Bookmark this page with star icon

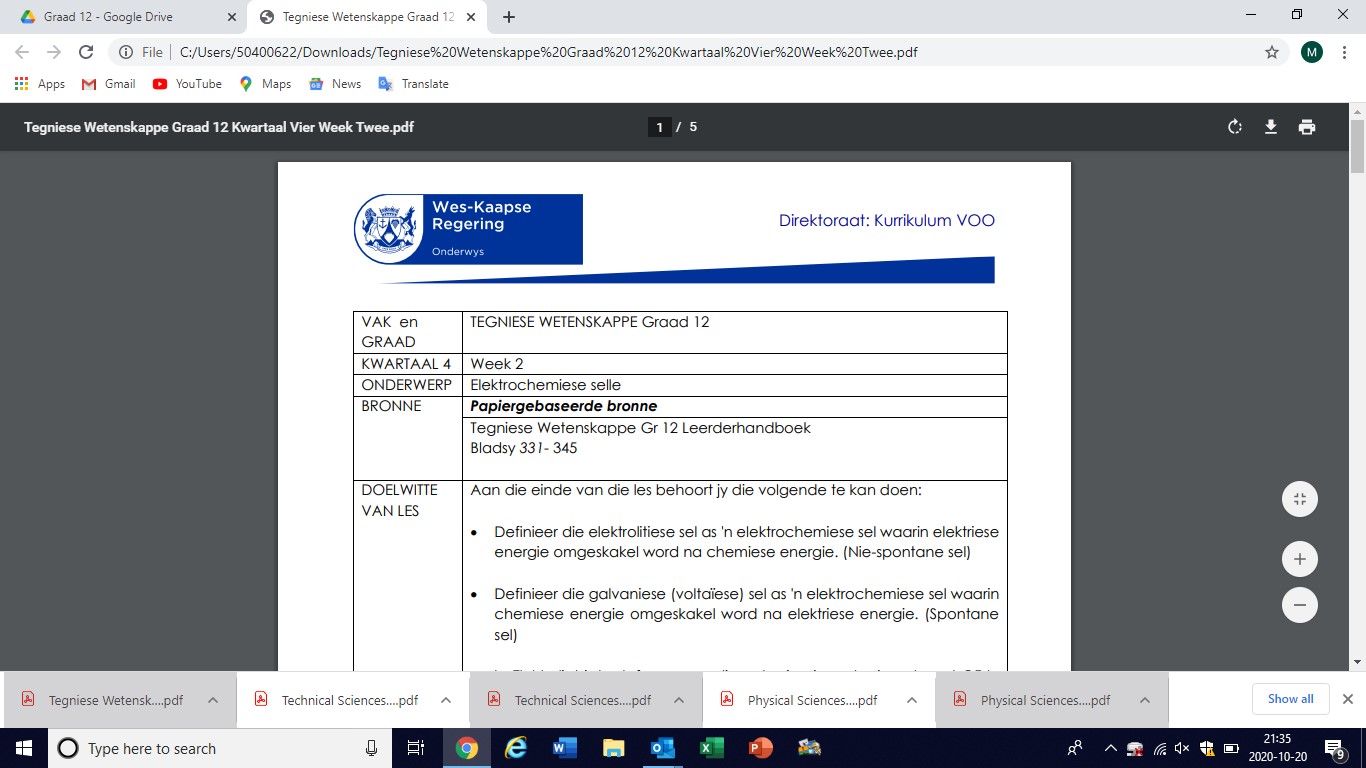pyautogui.click(x=1272, y=52)
